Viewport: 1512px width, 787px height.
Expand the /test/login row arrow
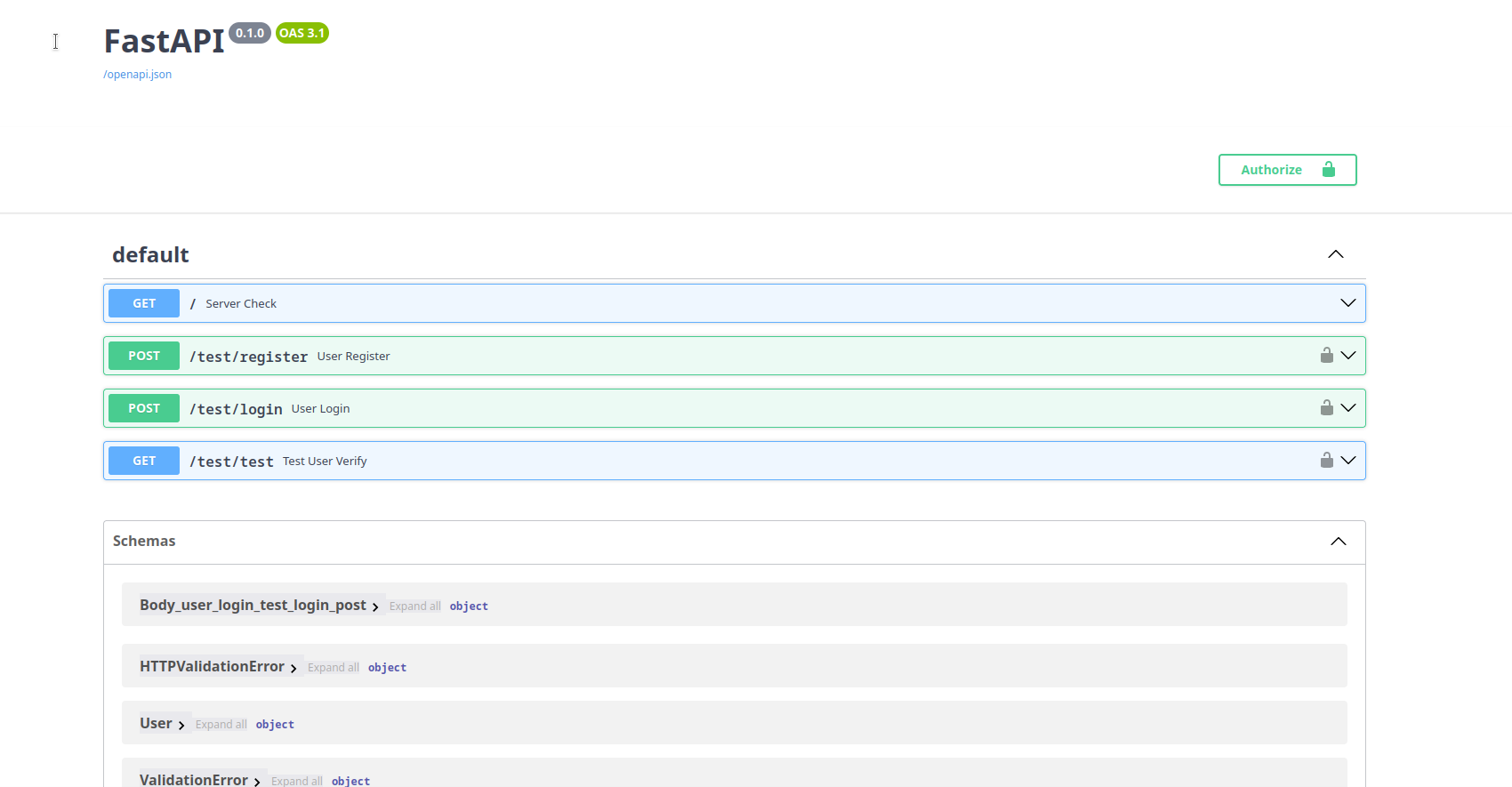coord(1348,408)
